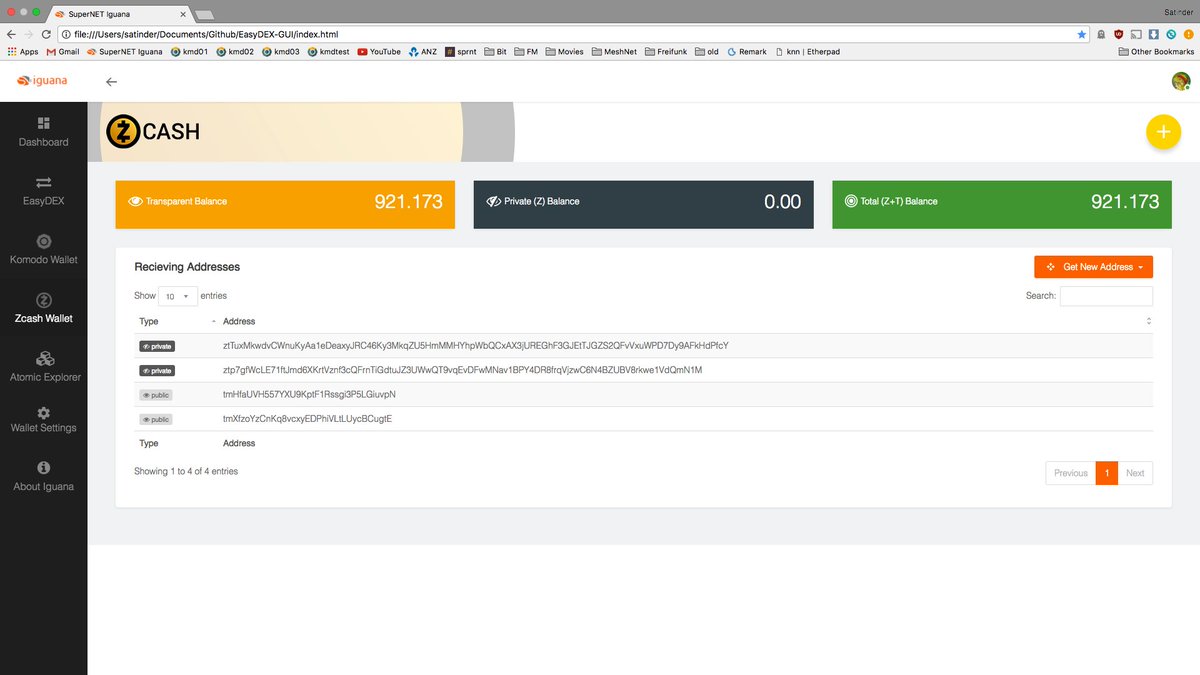Click the yellow plus floating button

coord(1163,132)
